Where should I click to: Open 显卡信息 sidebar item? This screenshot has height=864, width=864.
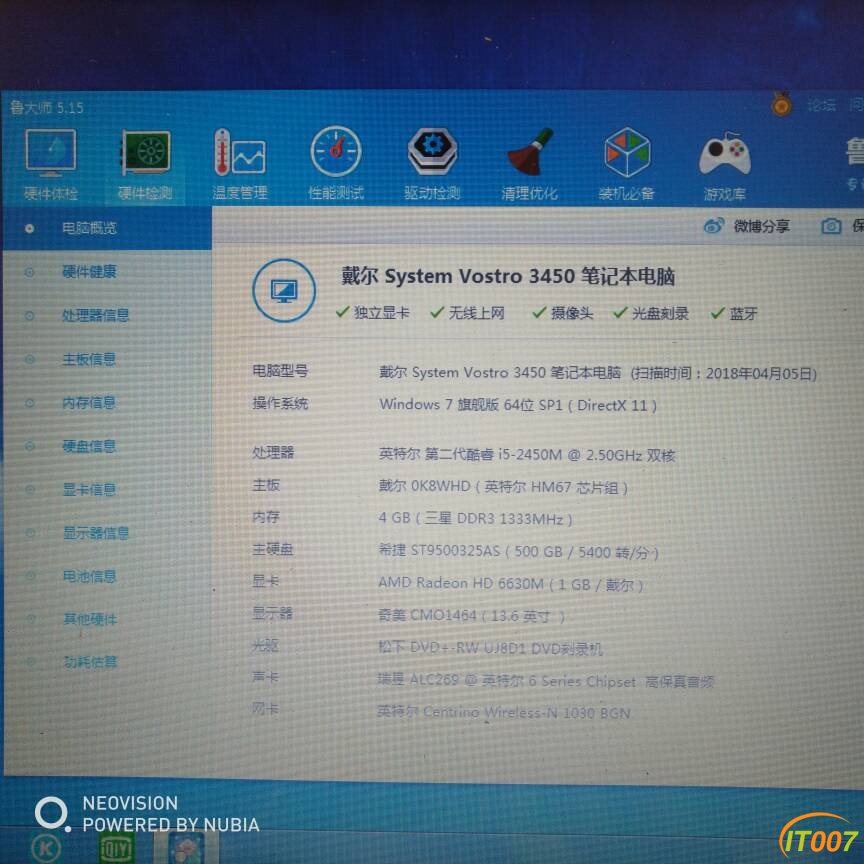(89, 489)
